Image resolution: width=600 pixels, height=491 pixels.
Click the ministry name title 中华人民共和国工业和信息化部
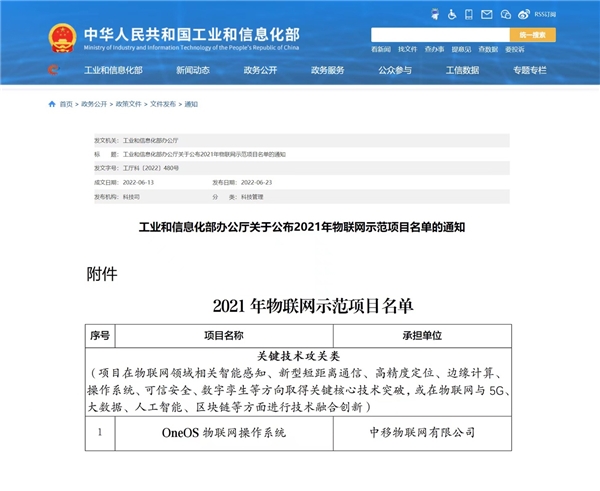tap(192, 34)
